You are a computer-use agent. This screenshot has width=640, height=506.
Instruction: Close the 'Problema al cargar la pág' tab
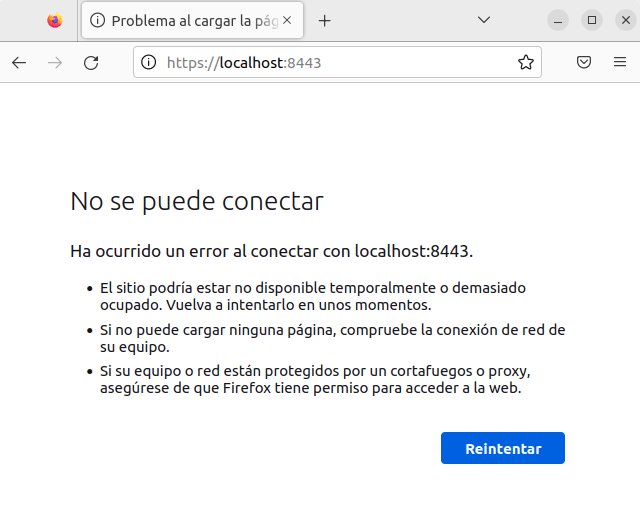click(x=287, y=20)
